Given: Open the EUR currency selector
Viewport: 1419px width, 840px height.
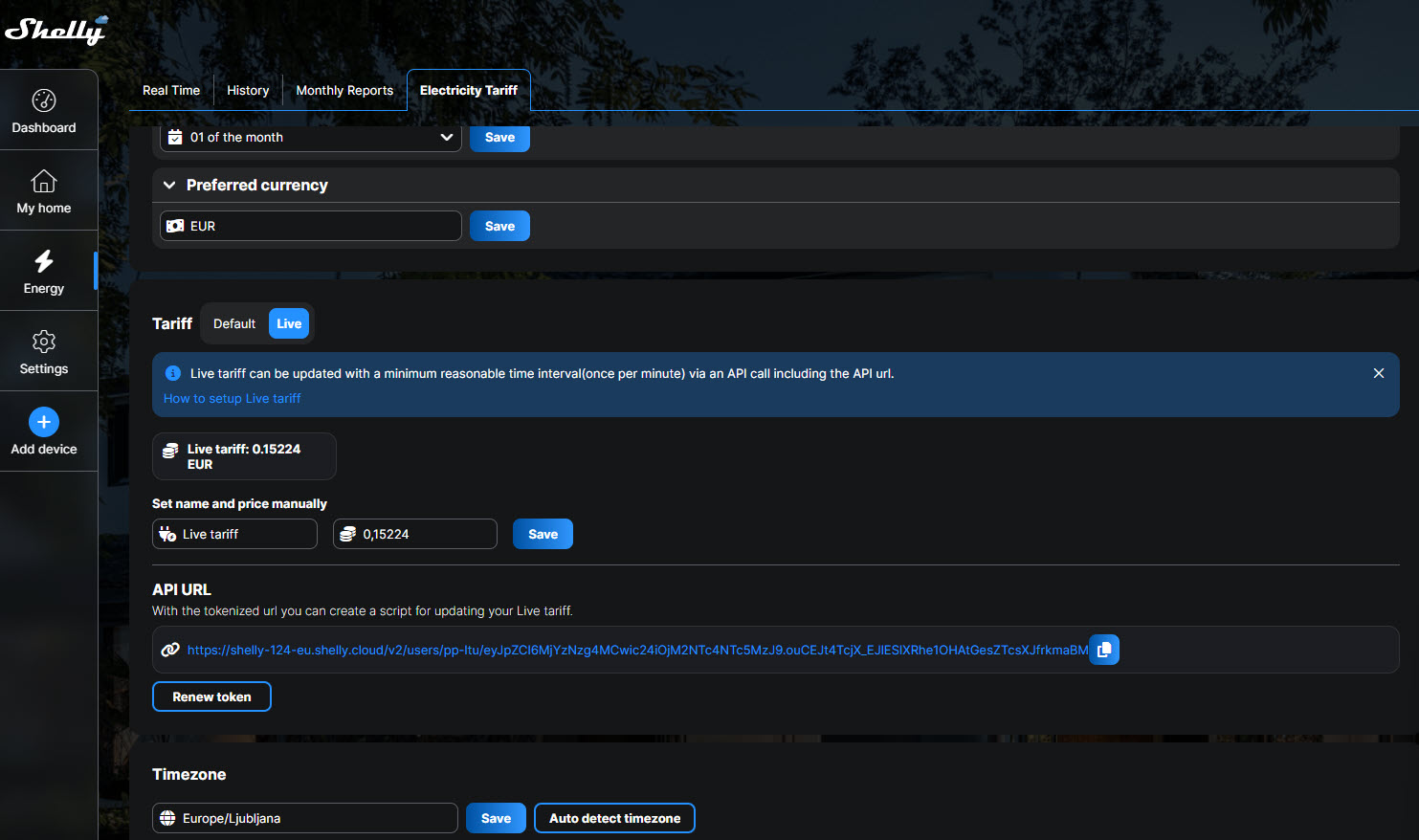Looking at the screenshot, I should click(311, 227).
